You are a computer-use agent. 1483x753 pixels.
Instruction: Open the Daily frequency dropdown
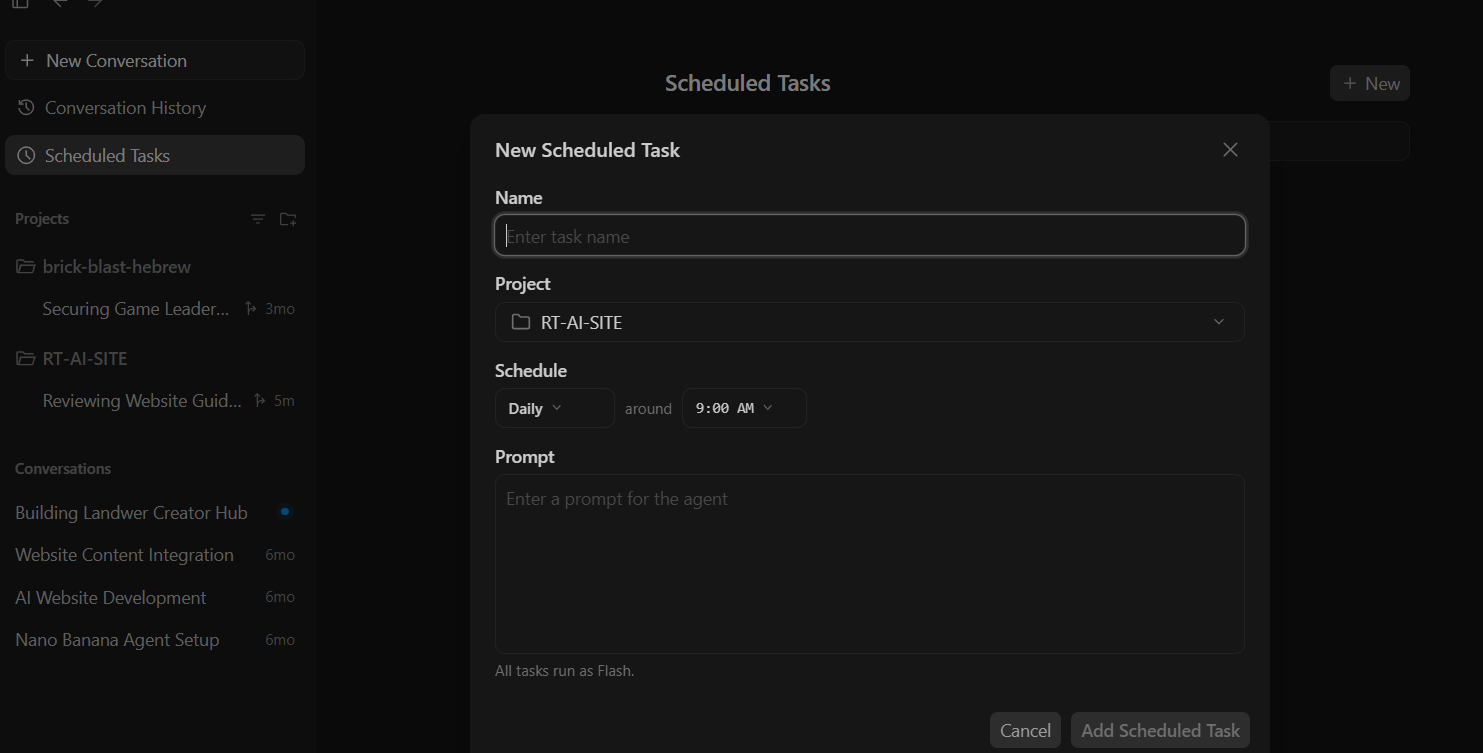coord(555,408)
